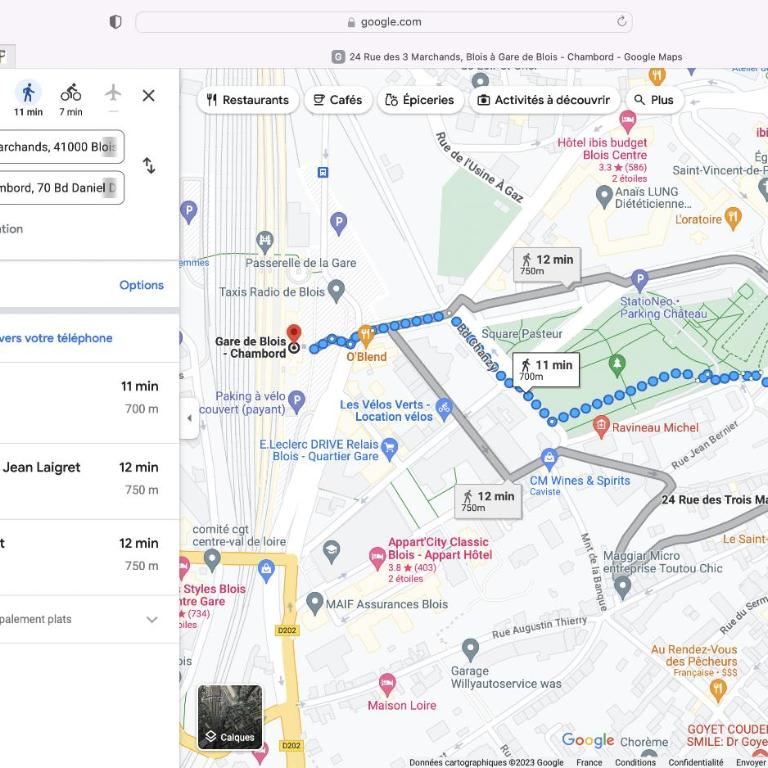768x768 pixels.
Task: Collapse the side panel arrow
Action: click(189, 418)
